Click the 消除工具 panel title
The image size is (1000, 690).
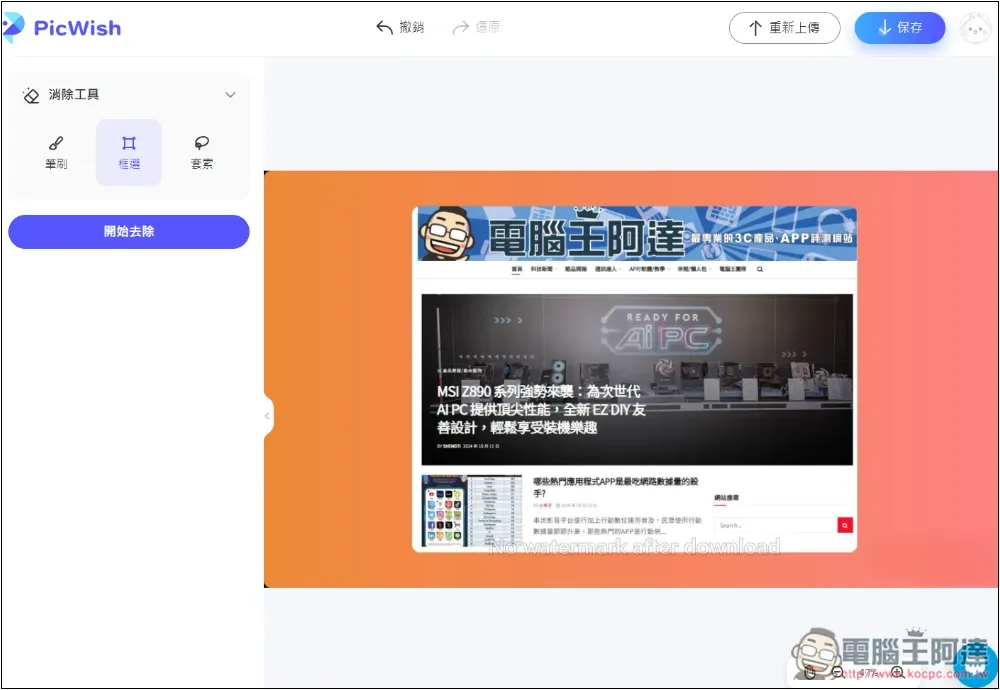(x=74, y=95)
